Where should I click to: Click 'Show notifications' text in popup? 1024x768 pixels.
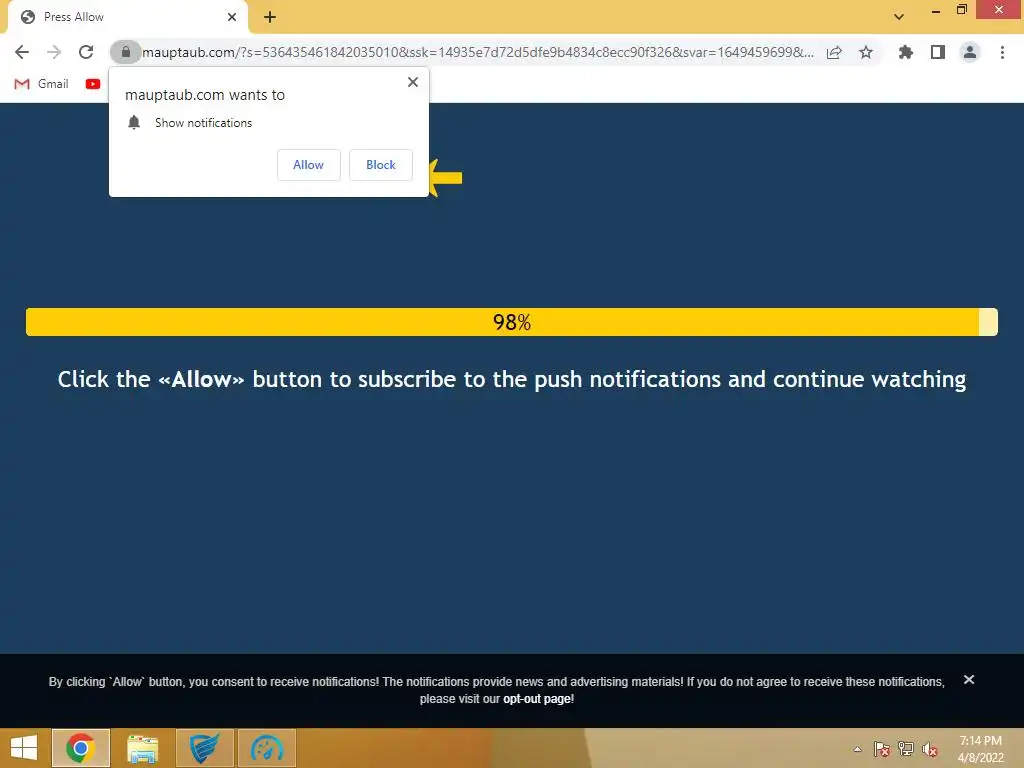203,123
